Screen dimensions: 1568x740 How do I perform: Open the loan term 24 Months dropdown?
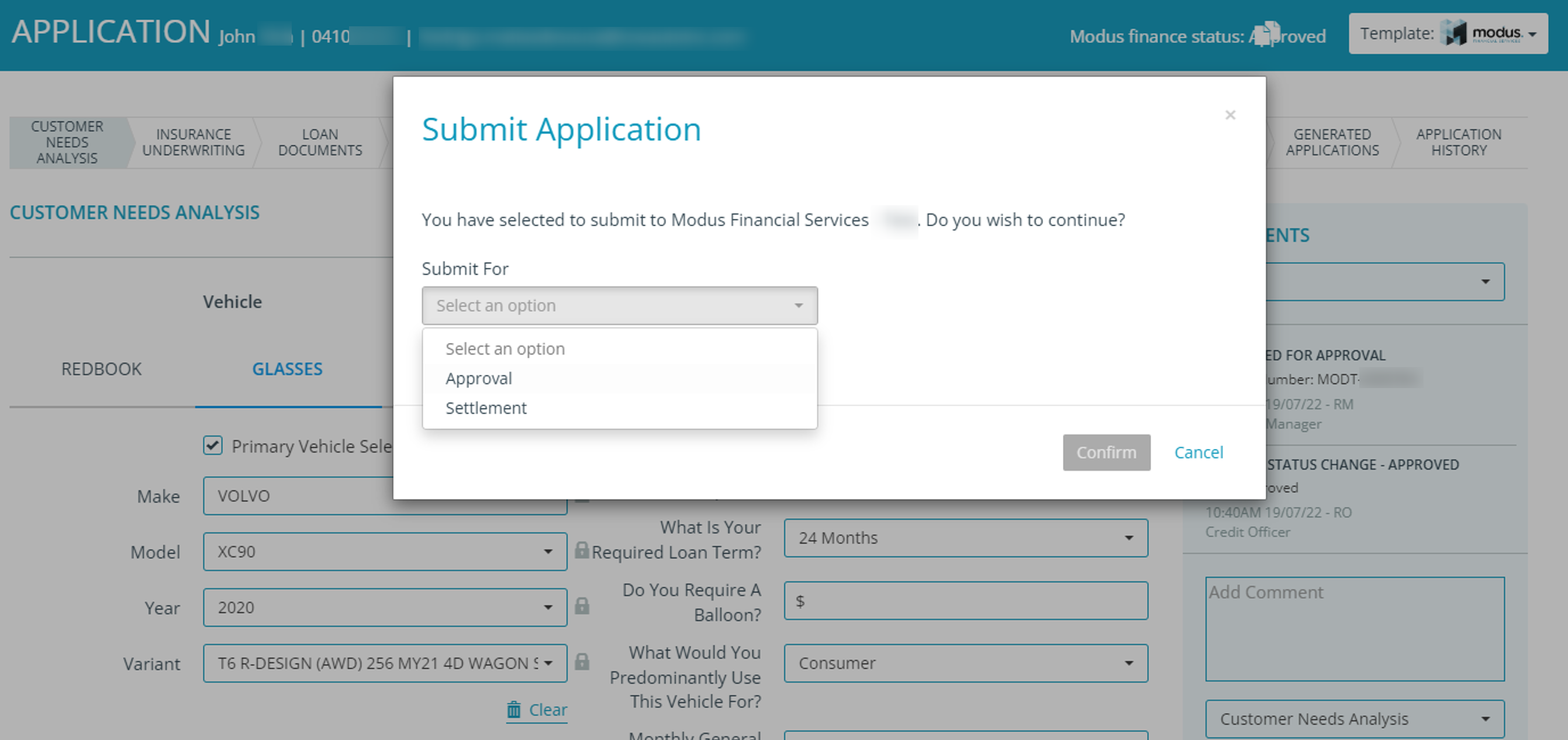(966, 538)
